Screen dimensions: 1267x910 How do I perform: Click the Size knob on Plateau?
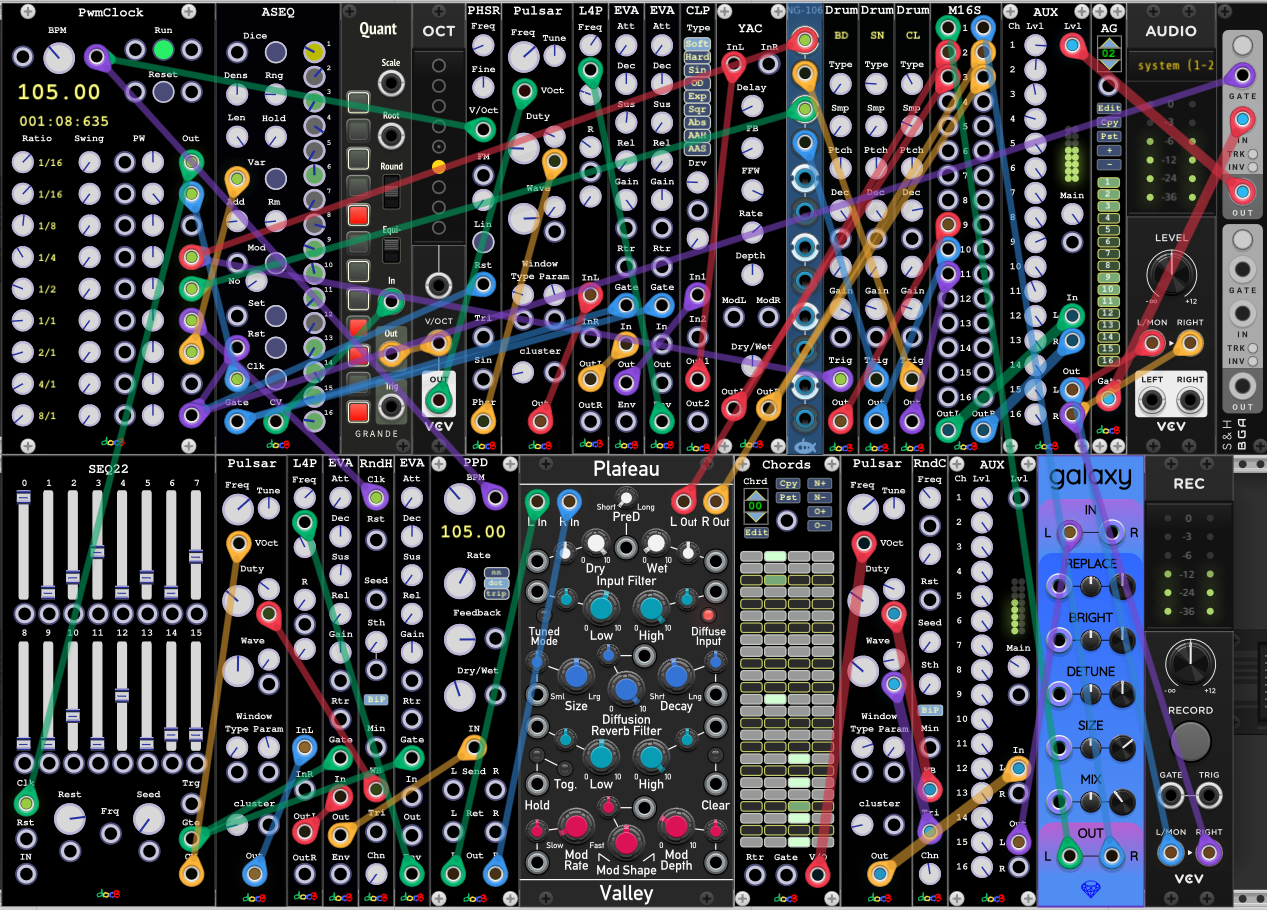[x=577, y=675]
